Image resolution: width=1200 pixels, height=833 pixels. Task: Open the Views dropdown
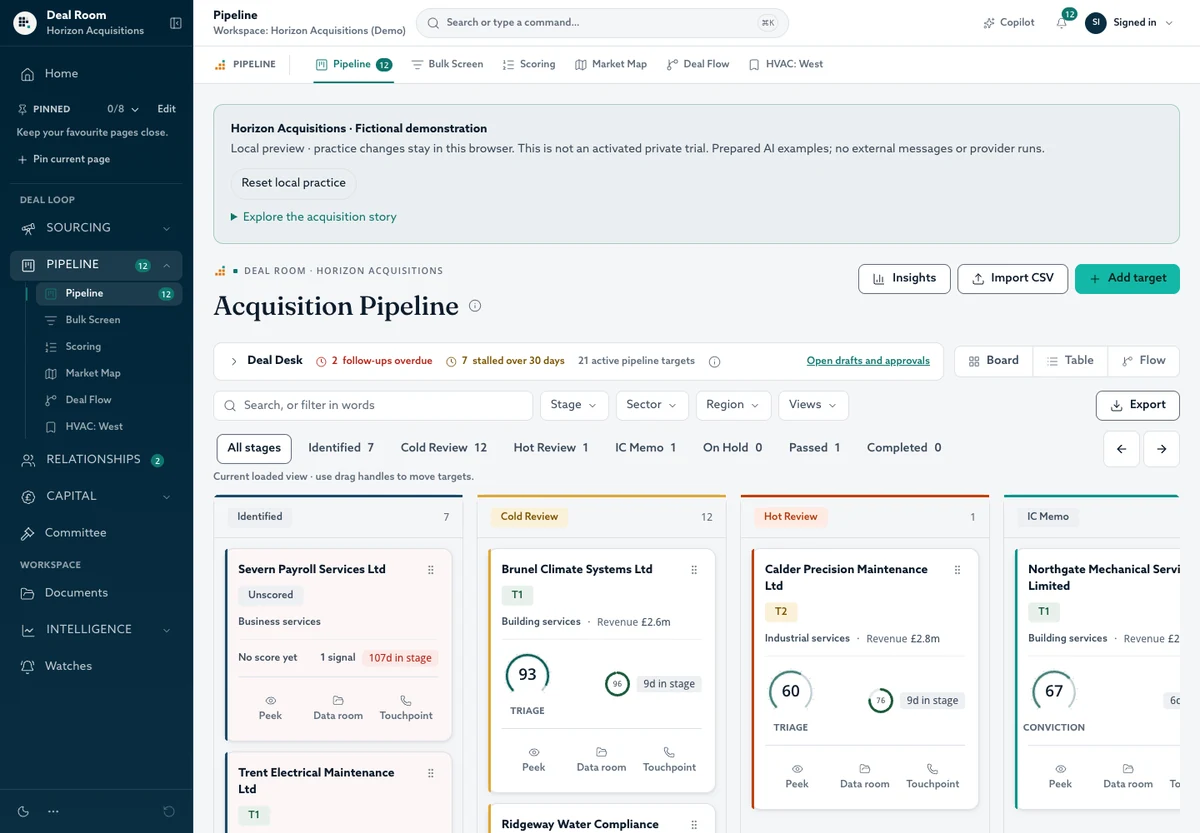pyautogui.click(x=813, y=405)
